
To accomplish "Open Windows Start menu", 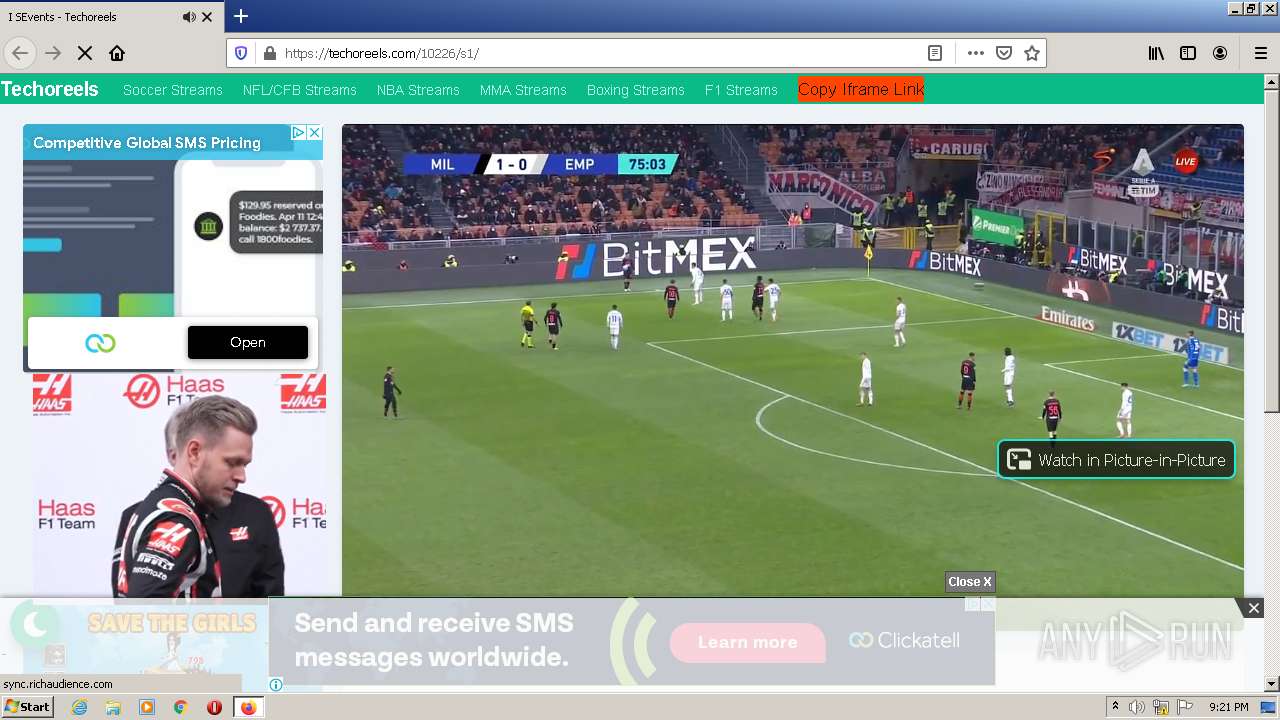I will pyautogui.click(x=28, y=707).
